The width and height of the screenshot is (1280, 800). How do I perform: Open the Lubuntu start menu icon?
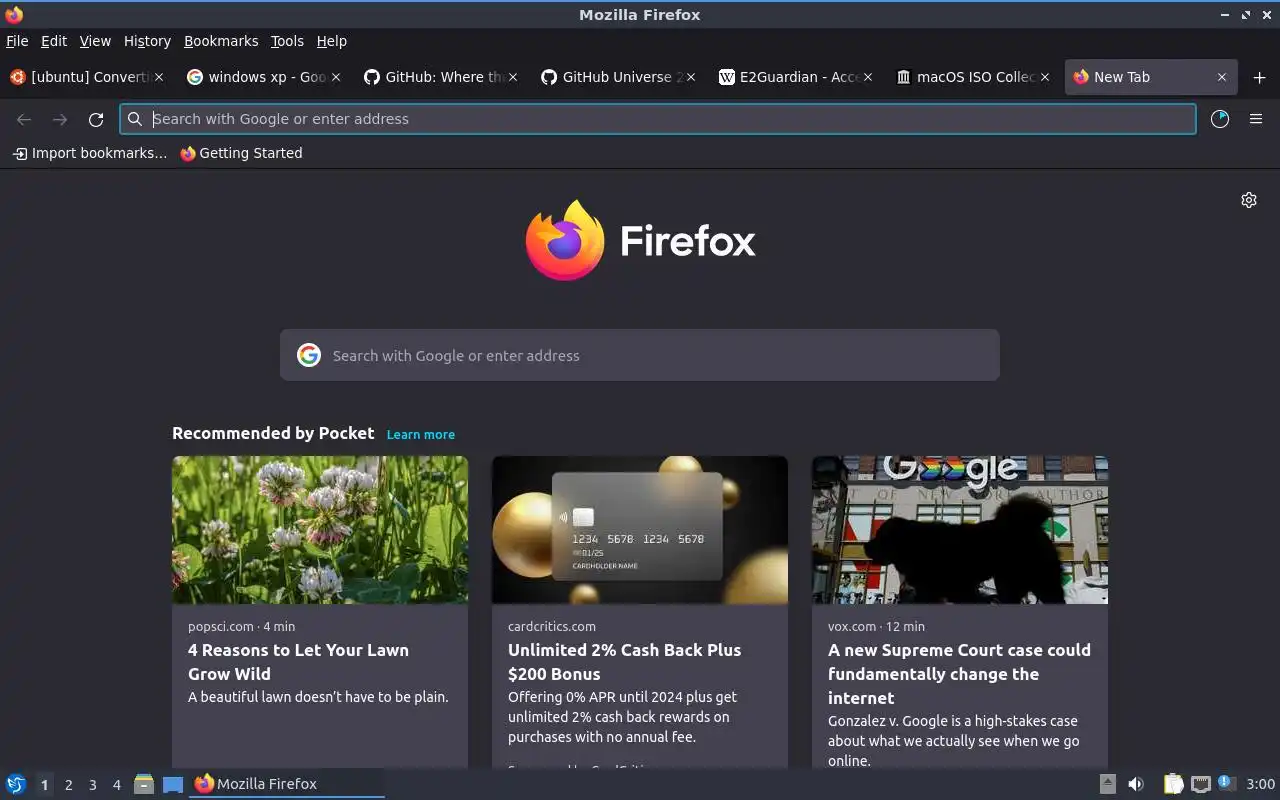pyautogui.click(x=15, y=784)
